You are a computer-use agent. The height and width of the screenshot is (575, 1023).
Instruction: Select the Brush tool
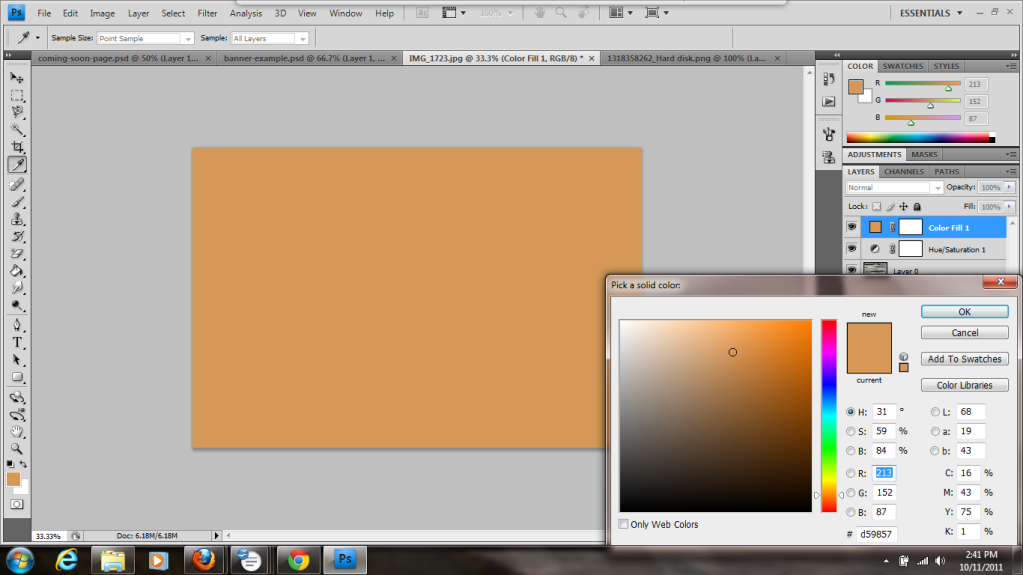17,202
